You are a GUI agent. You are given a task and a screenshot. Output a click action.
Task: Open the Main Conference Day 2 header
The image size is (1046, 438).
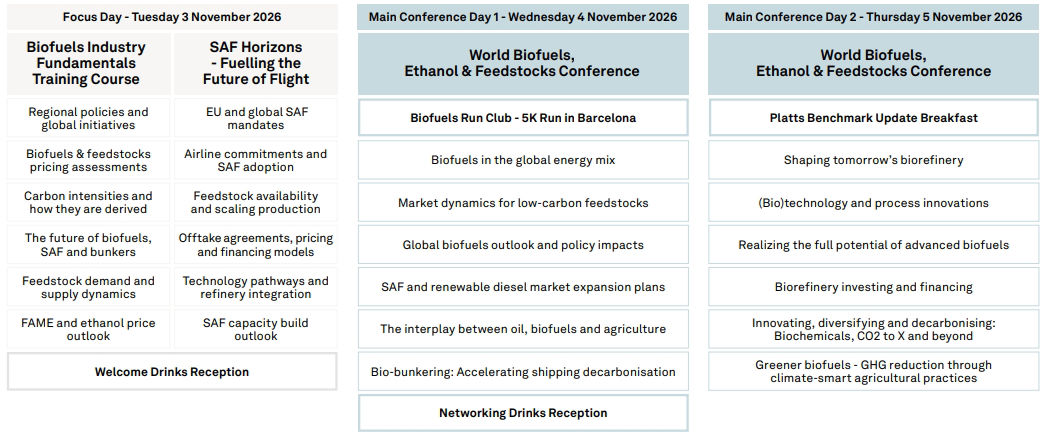coord(873,17)
